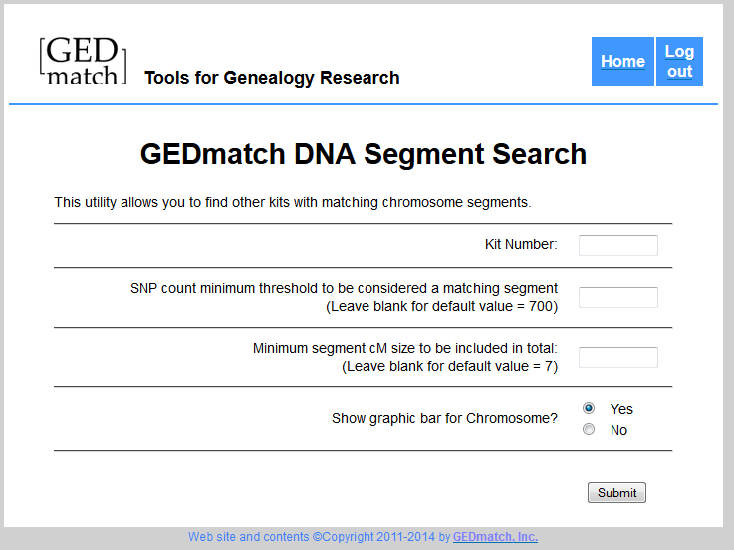The height and width of the screenshot is (550, 734).
Task: Click the 'Minimum segment cM size' label
Action: coord(405,348)
